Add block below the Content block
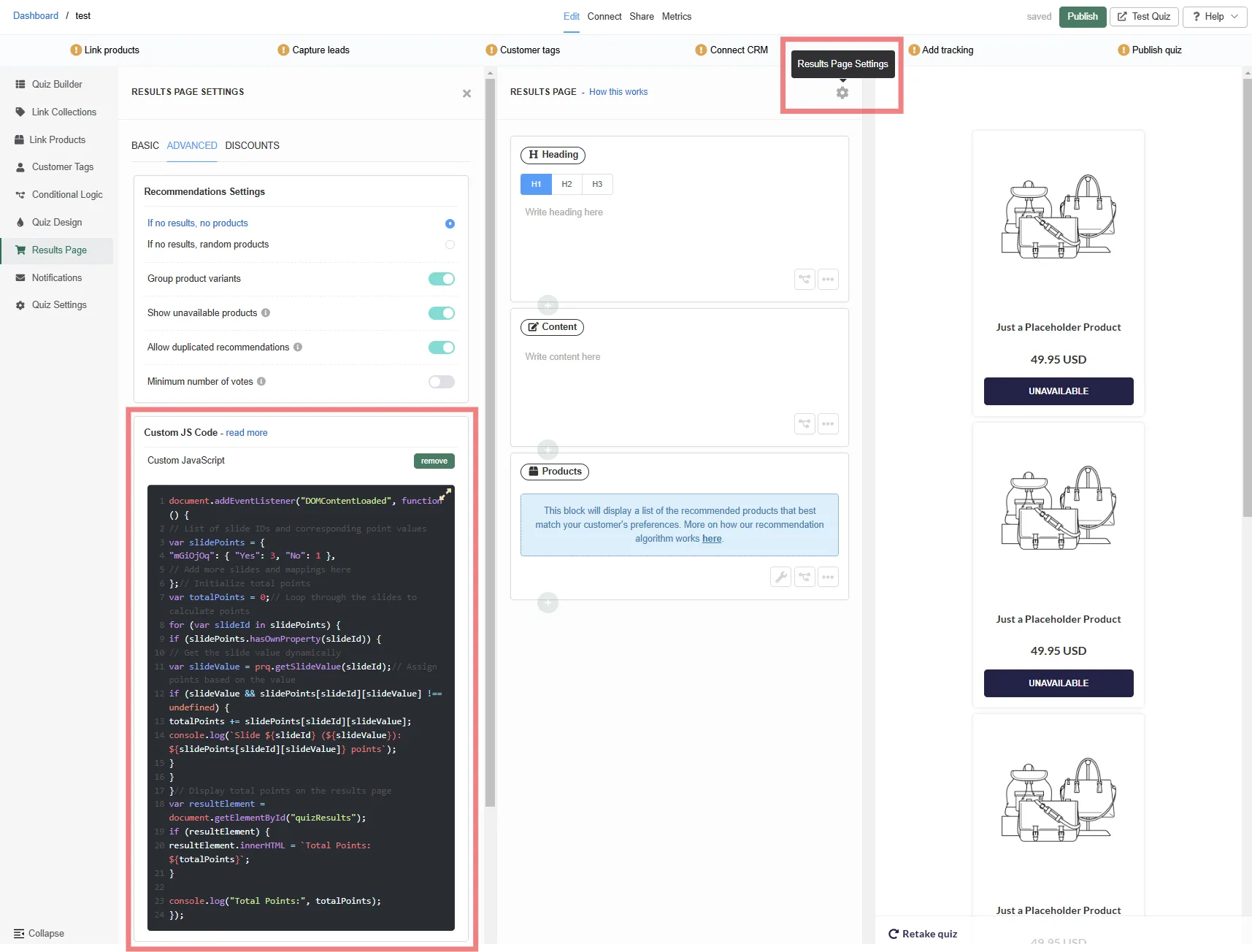 pos(548,450)
